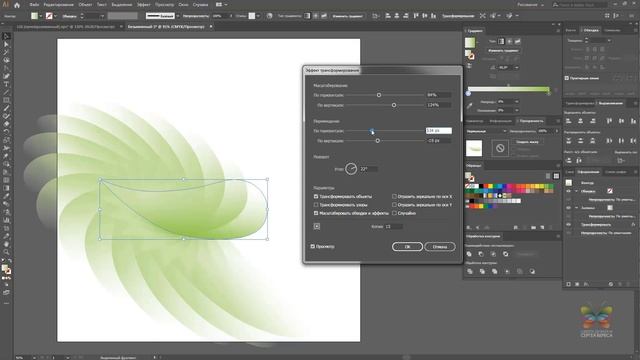Open the blending mode dropdown in the Transparency panel

click(486, 131)
